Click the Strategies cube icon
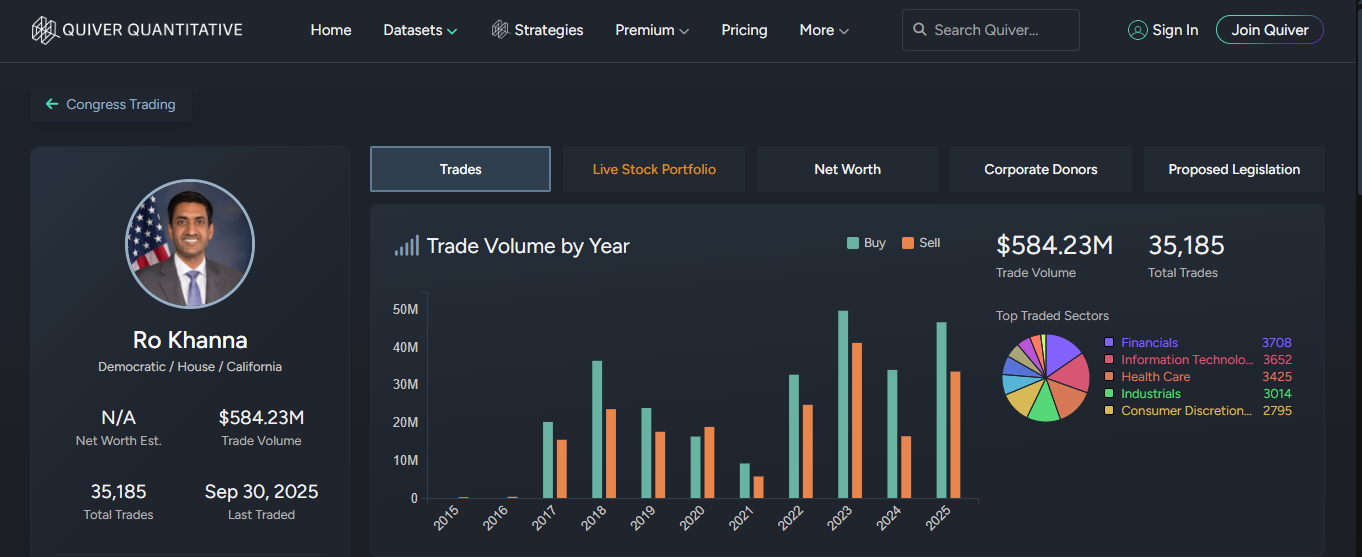Image resolution: width=1362 pixels, height=557 pixels. click(500, 30)
